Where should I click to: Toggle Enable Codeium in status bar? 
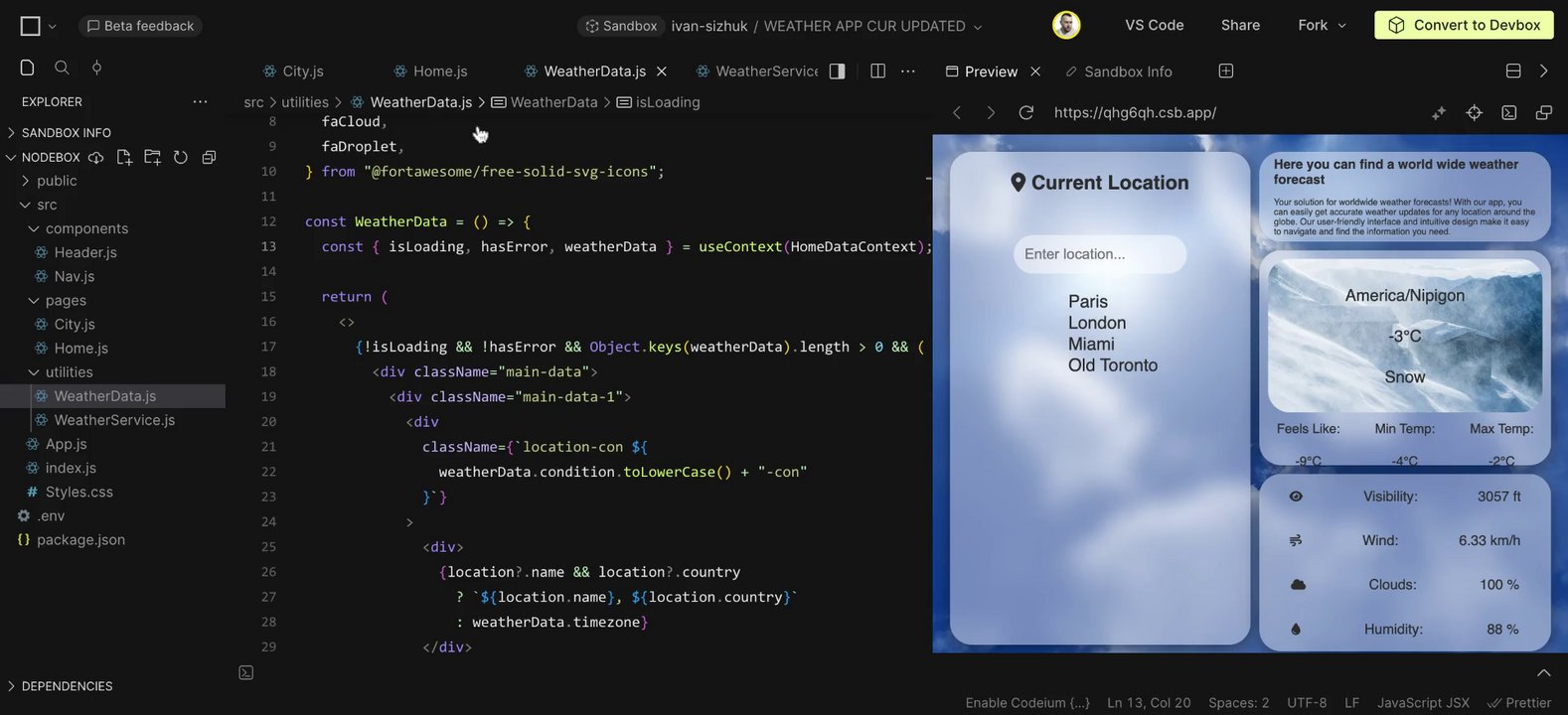click(1027, 702)
